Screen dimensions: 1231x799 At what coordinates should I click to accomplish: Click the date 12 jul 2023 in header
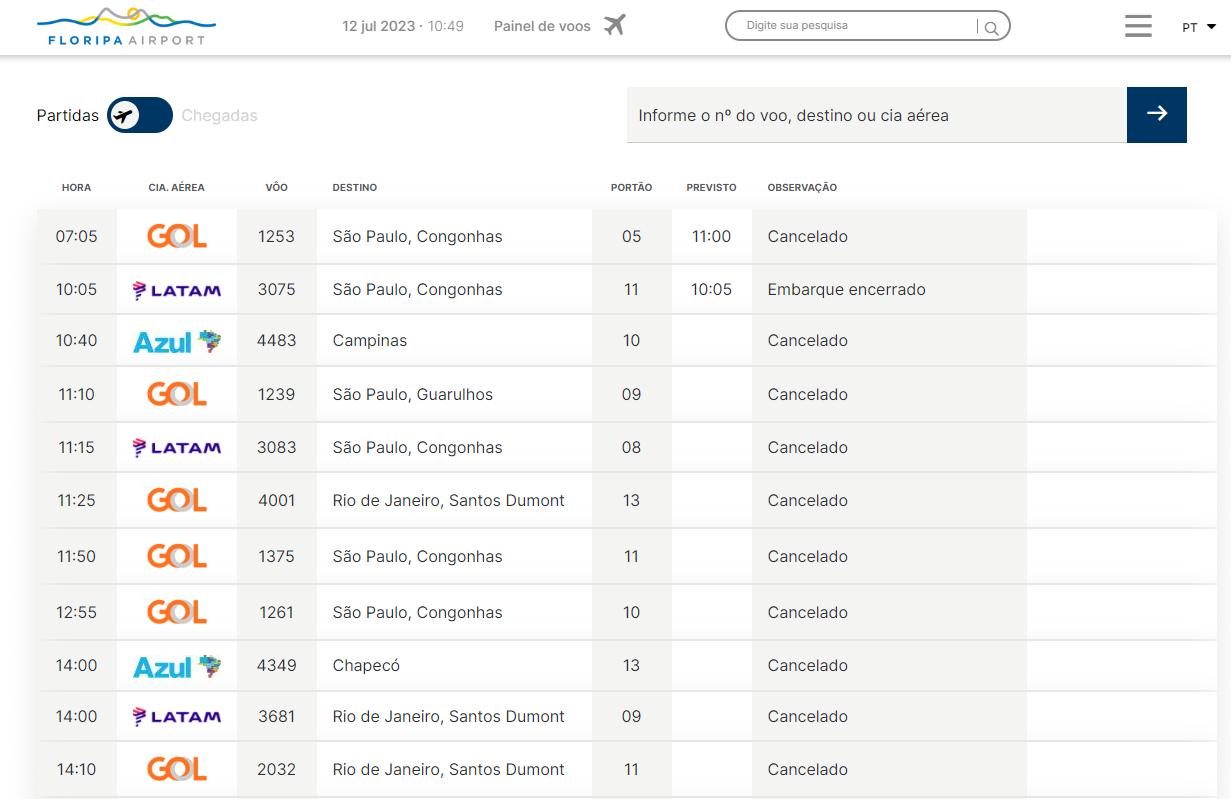[378, 26]
